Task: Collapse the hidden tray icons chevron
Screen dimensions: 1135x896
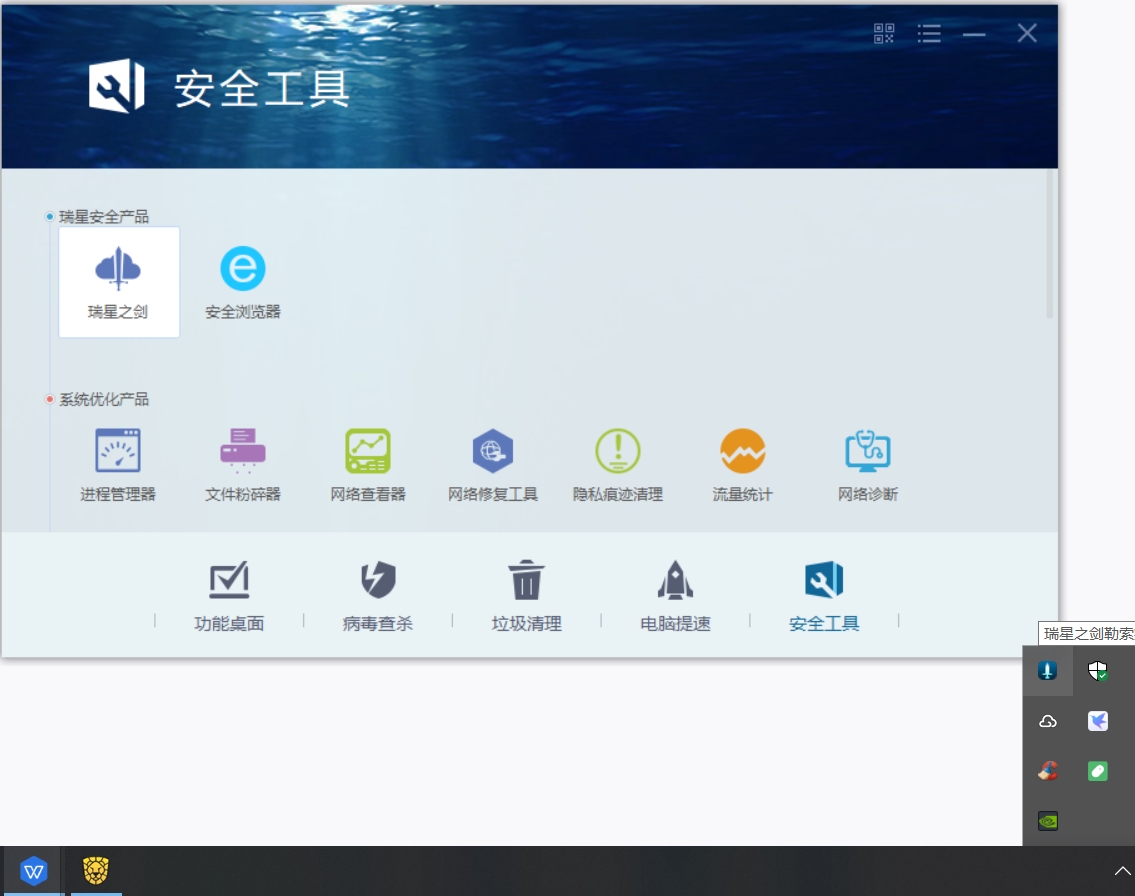Action: [x=1123, y=871]
